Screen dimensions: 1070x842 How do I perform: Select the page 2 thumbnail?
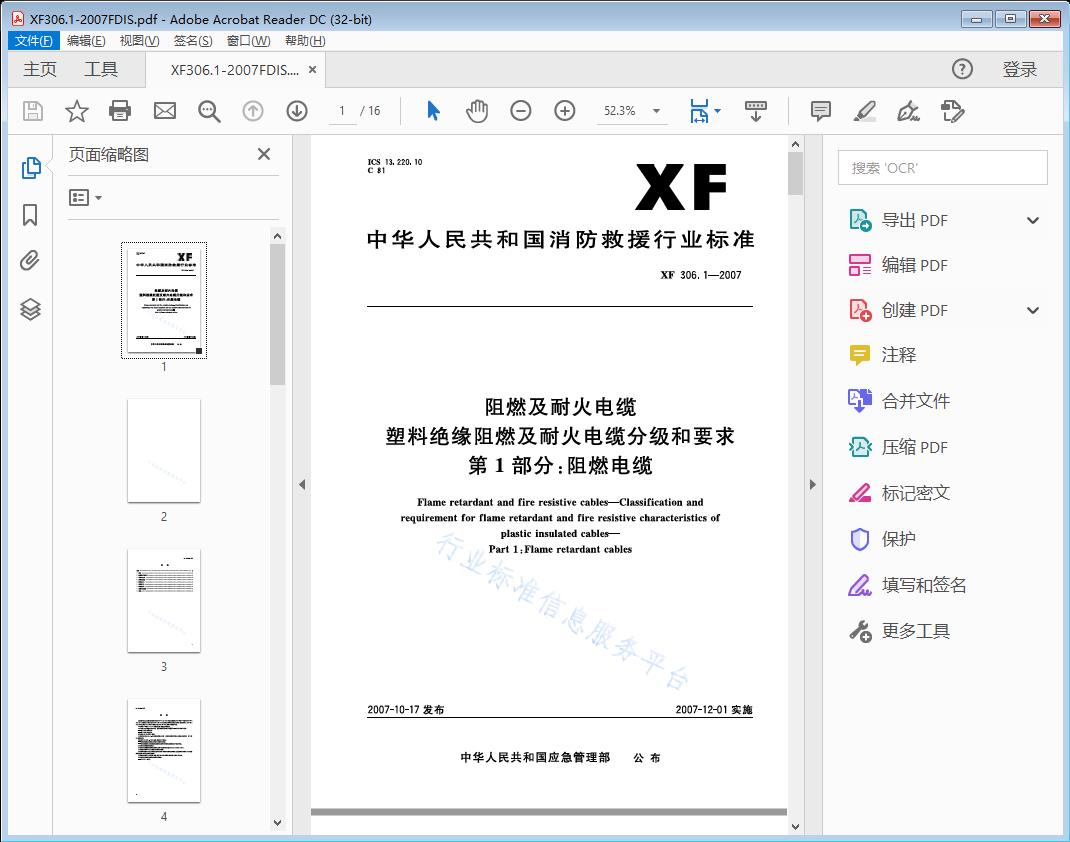[x=163, y=450]
